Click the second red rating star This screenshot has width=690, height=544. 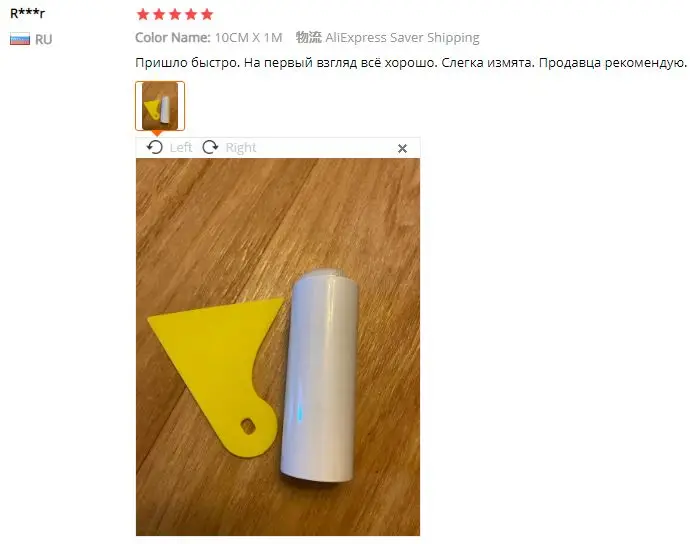pos(159,15)
